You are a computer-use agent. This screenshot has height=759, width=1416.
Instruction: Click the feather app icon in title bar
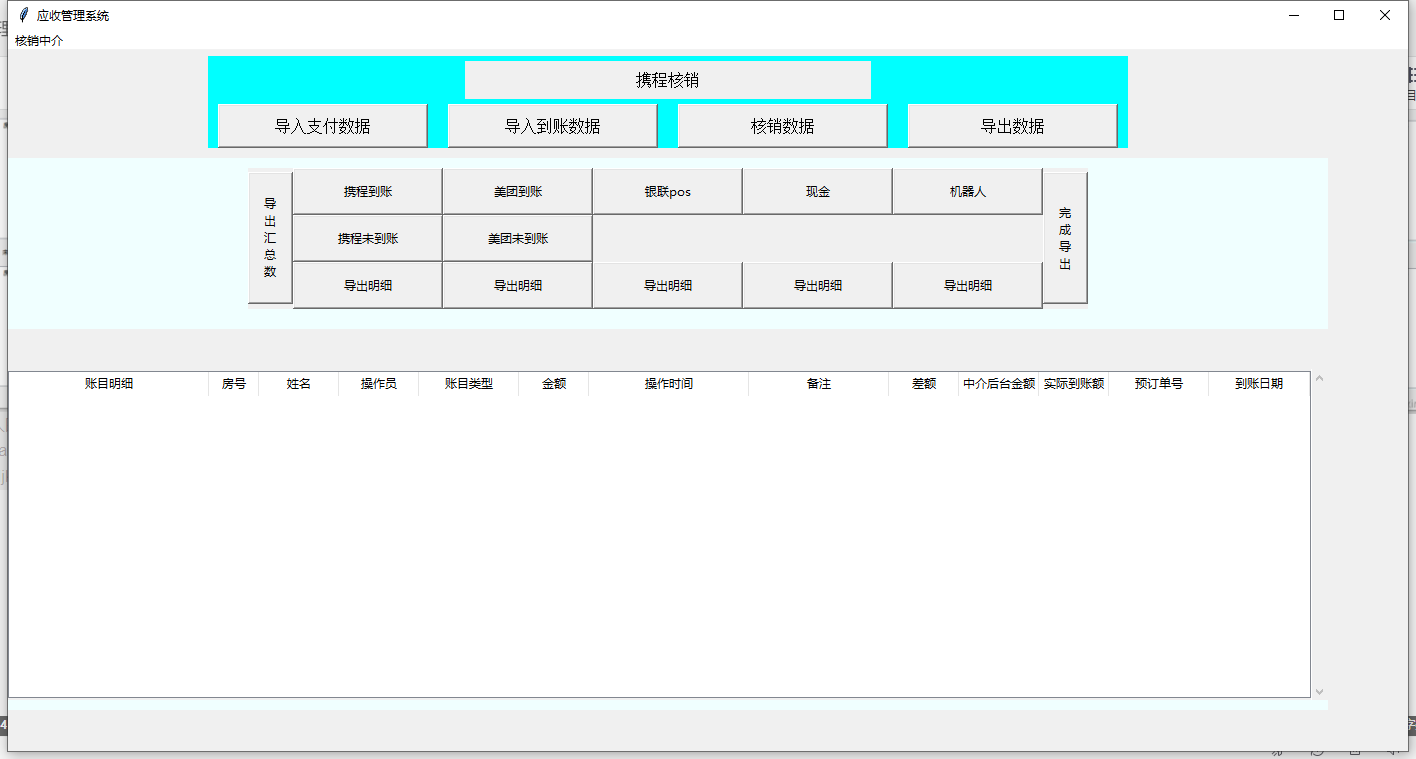click(x=23, y=15)
